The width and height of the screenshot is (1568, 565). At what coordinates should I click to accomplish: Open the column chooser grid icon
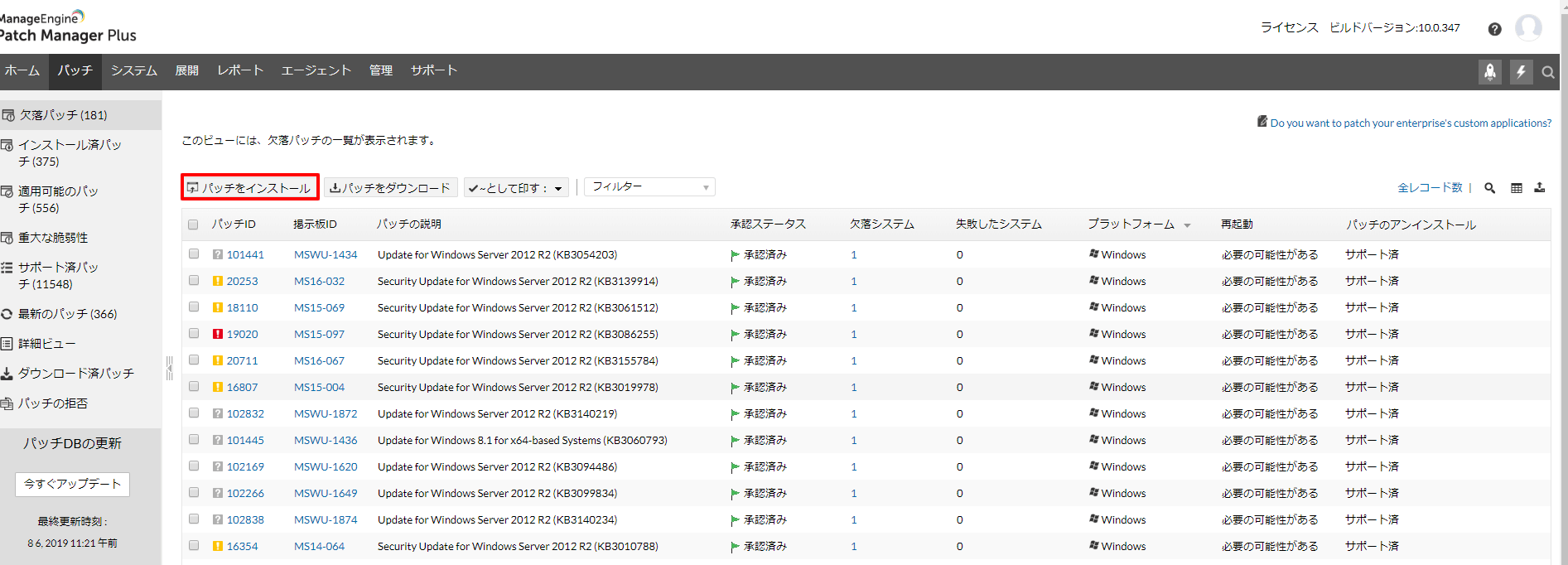point(1516,188)
